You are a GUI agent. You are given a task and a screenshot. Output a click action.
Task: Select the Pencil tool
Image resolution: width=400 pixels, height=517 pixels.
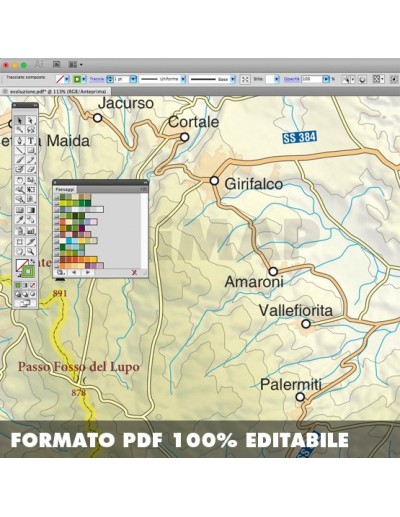pyautogui.click(x=31, y=160)
